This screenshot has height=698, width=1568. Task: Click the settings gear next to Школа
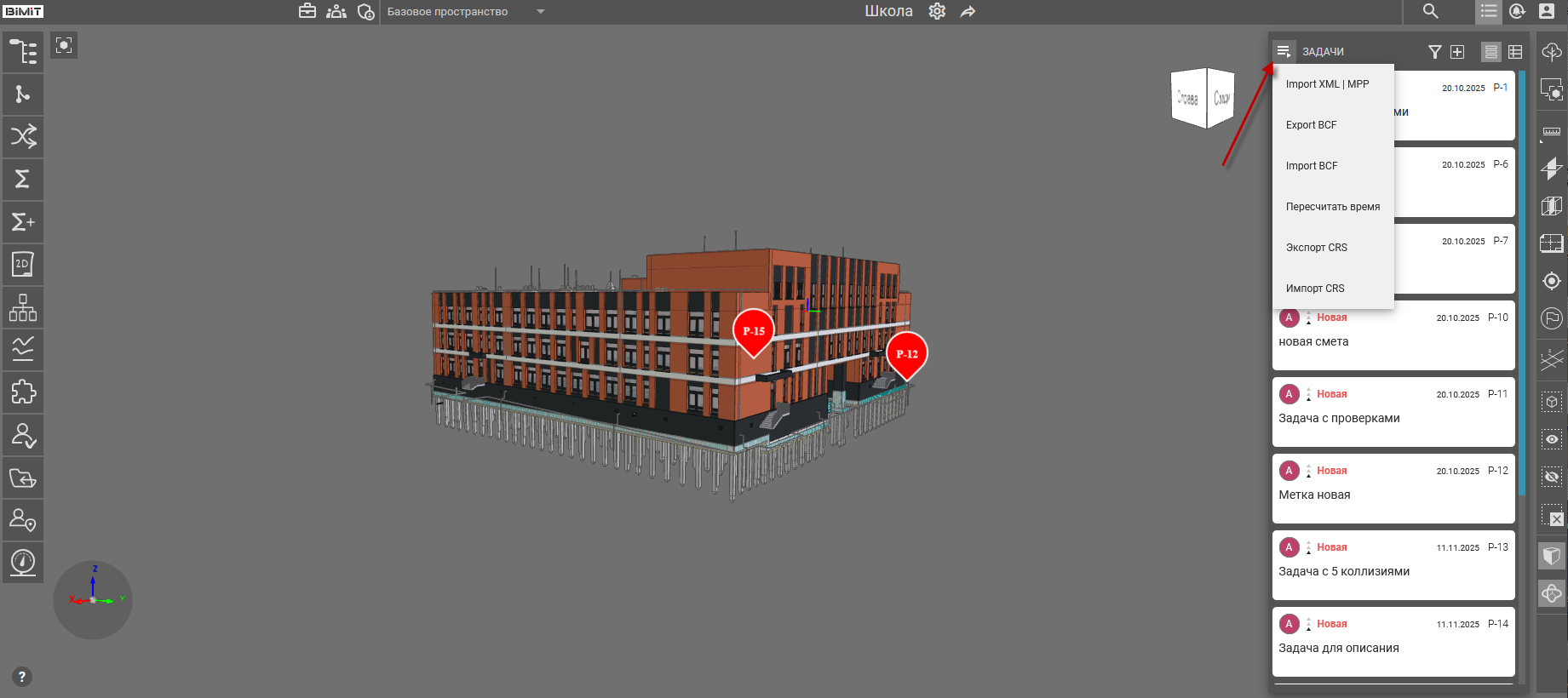(x=937, y=11)
